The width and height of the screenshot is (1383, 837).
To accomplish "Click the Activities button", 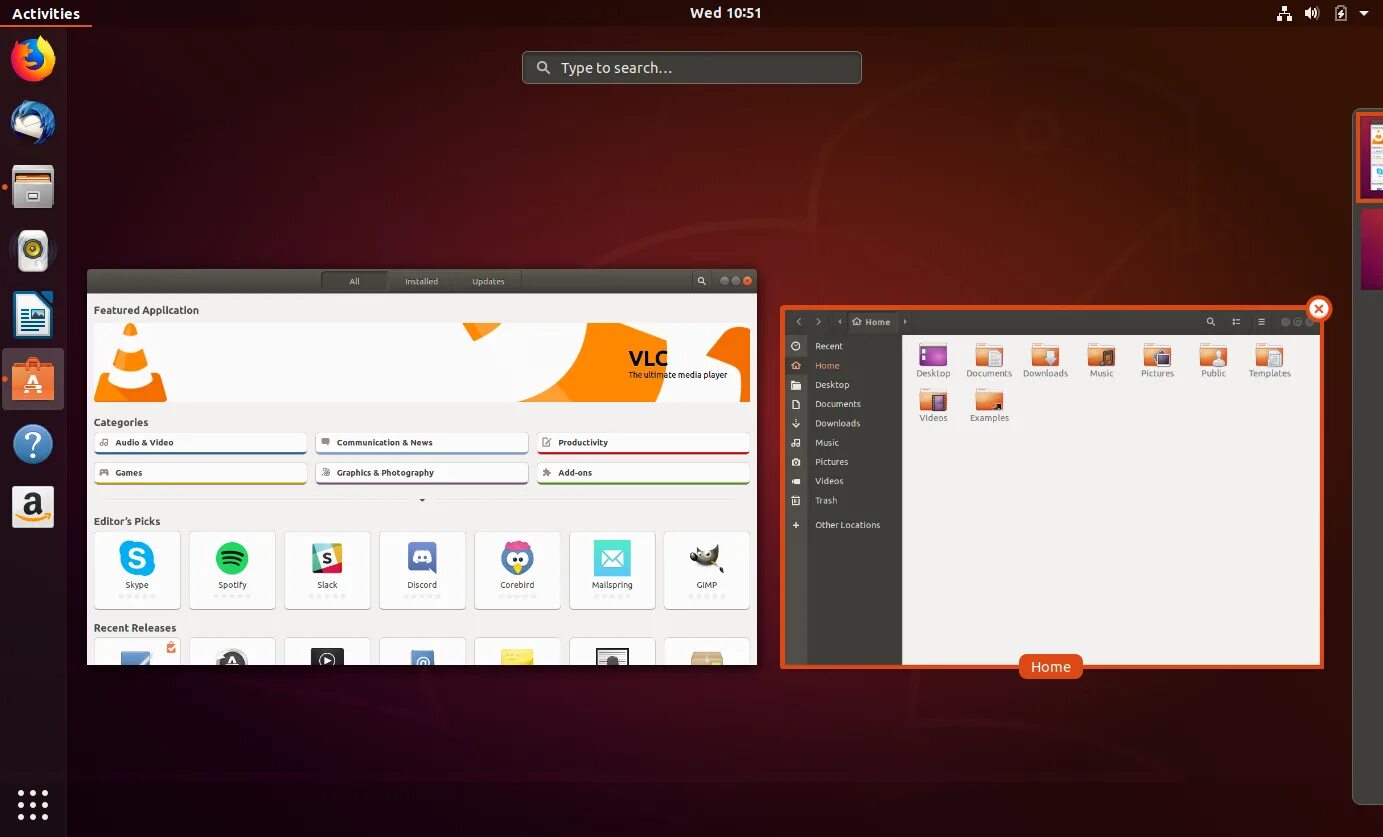I will click(x=46, y=13).
